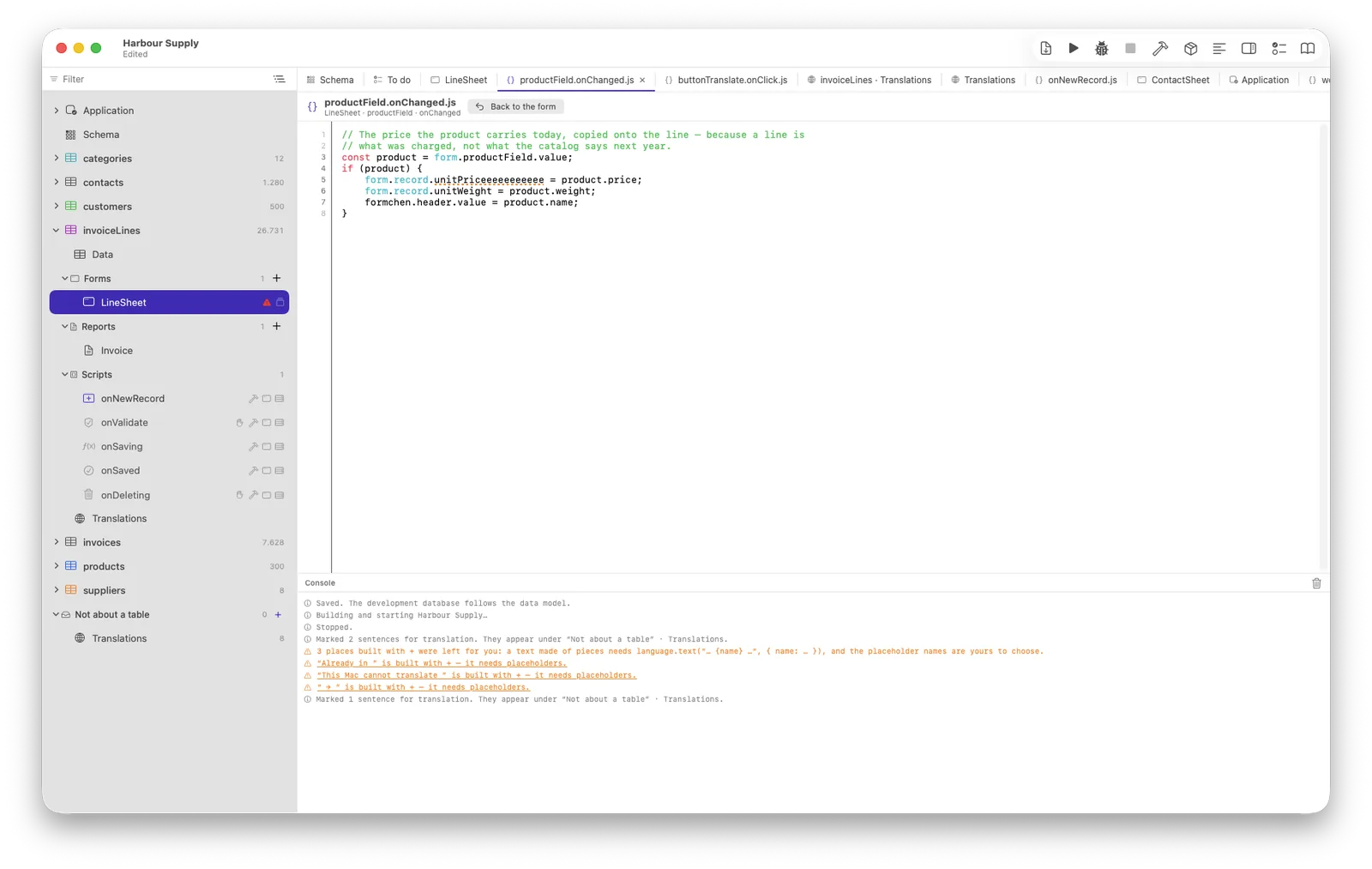1372x869 pixels.
Task: Switch to the To do tab
Action: click(392, 80)
